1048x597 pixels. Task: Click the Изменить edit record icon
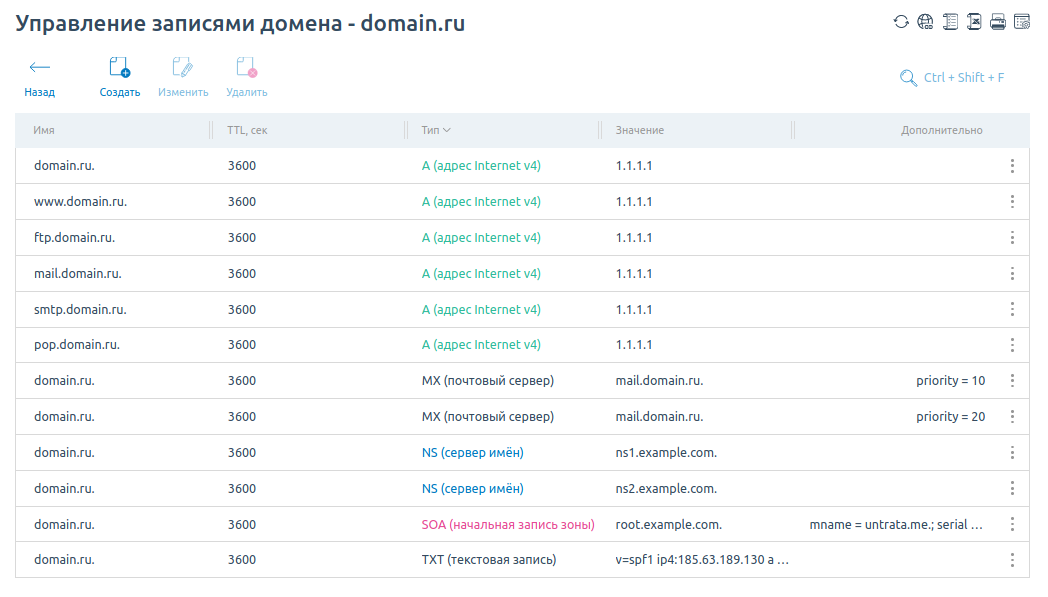182,68
